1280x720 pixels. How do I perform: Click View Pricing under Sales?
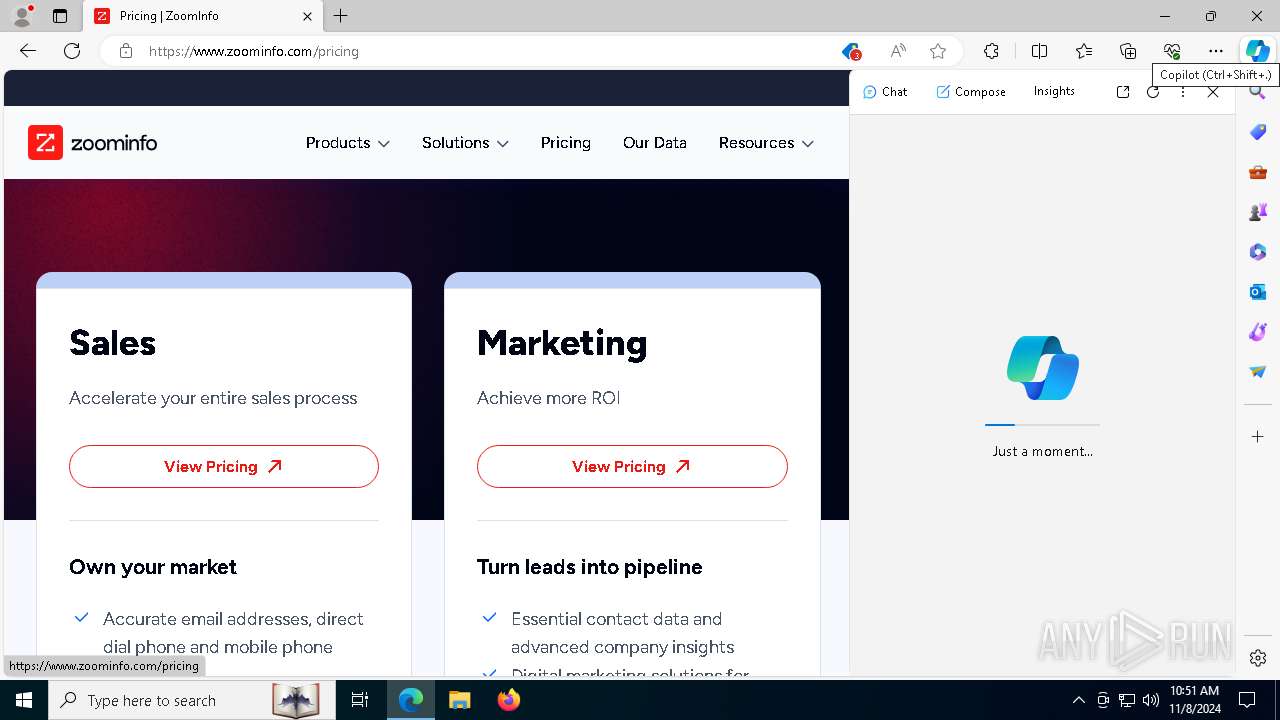point(224,466)
